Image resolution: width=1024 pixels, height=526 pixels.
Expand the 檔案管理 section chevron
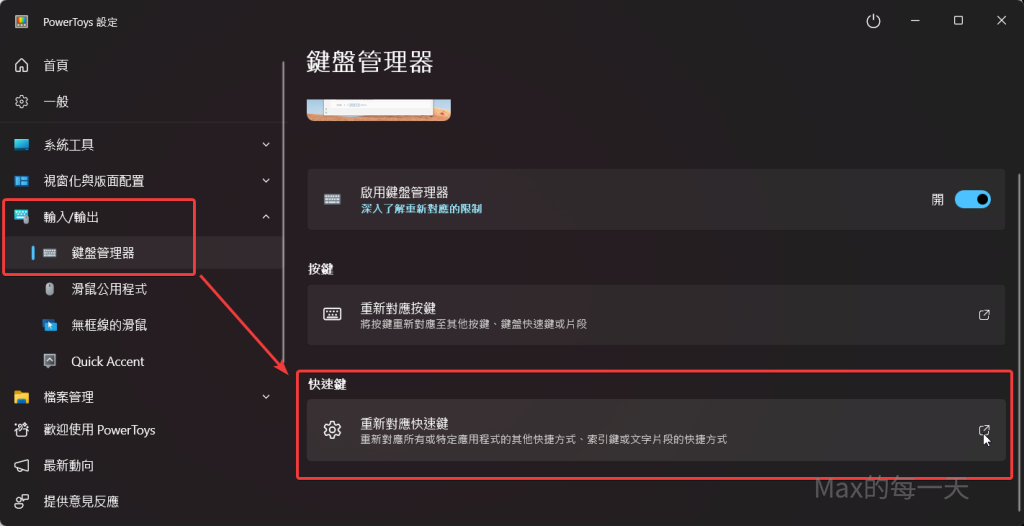coord(266,397)
